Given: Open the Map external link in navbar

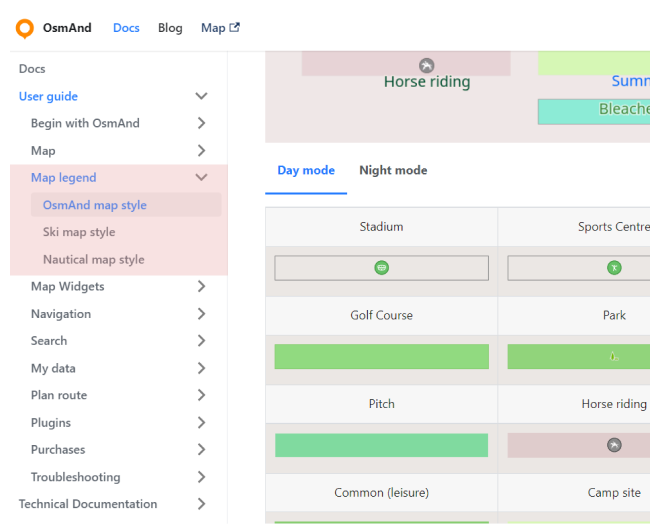Looking at the screenshot, I should (220, 28).
